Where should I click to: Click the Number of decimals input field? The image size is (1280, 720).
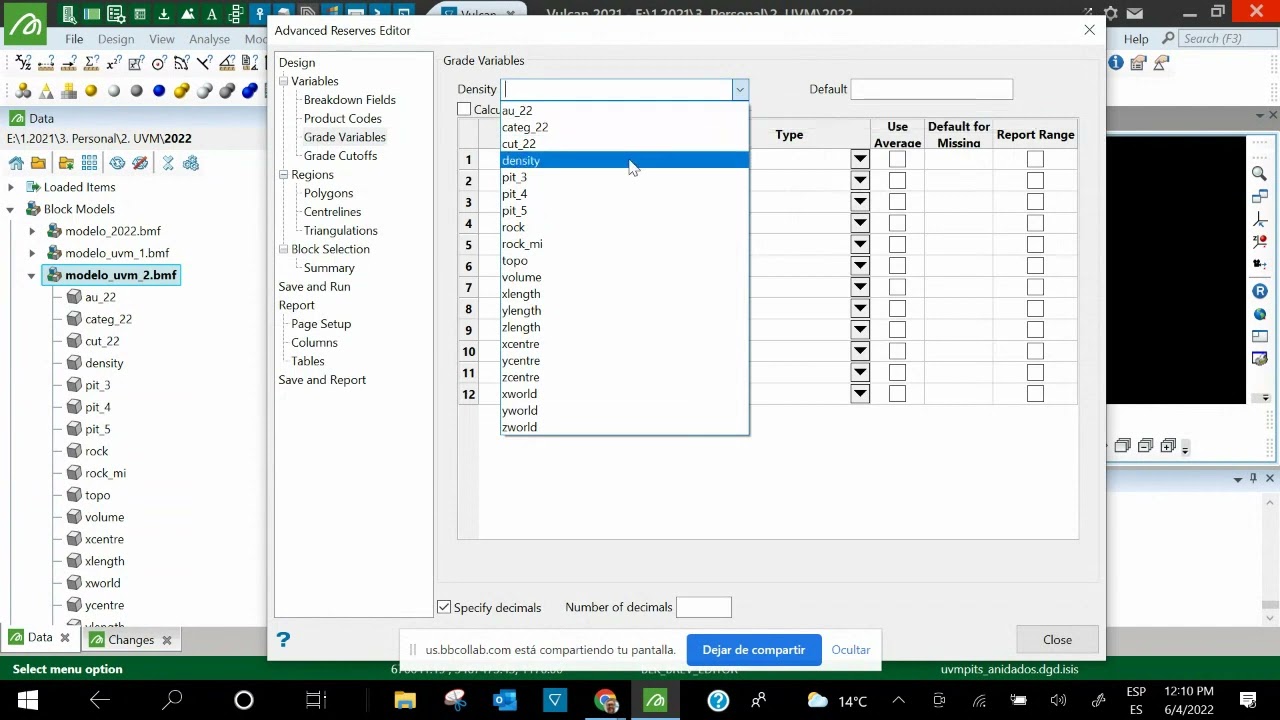pos(703,607)
